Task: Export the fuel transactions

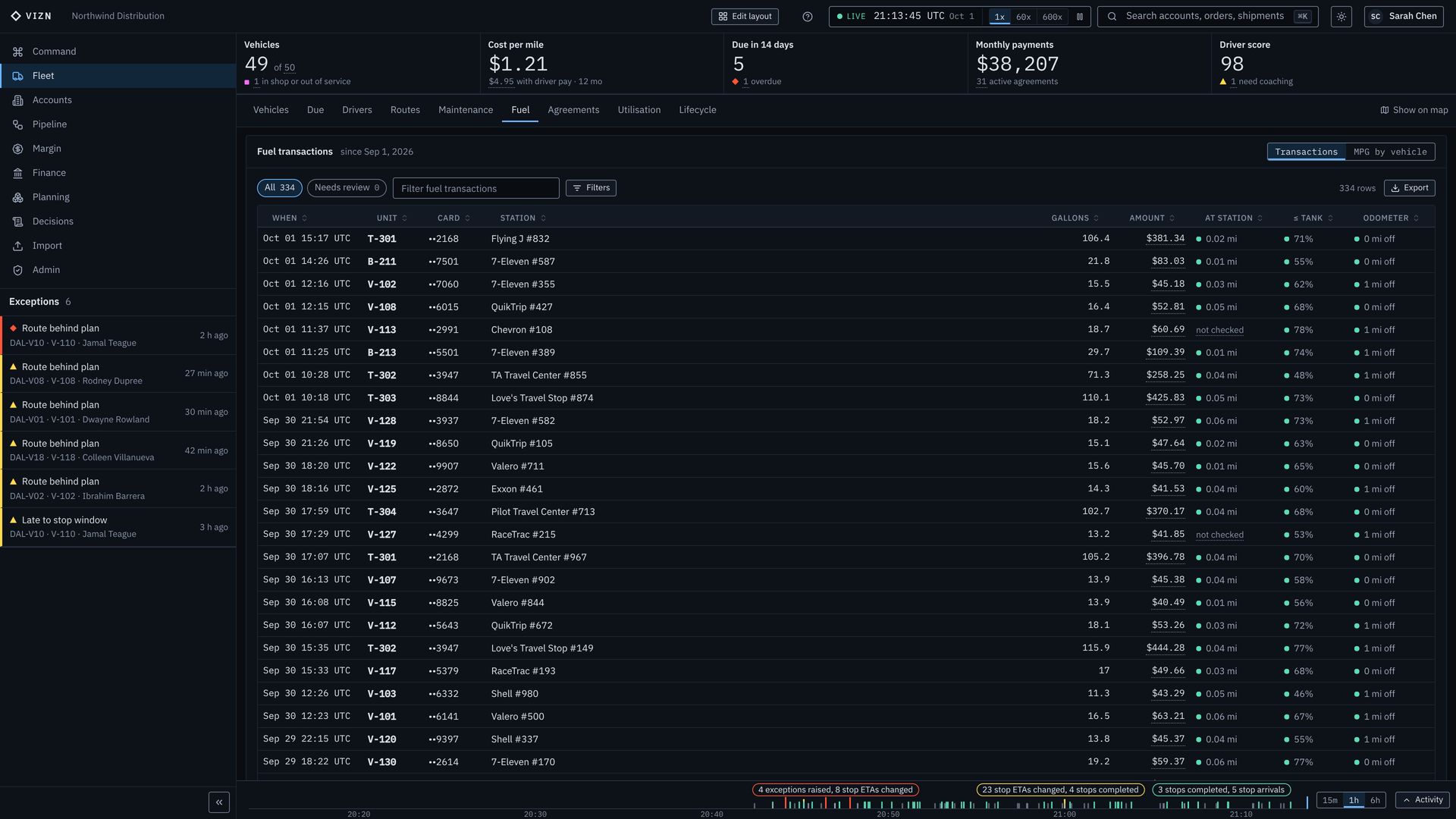Action: [1409, 188]
